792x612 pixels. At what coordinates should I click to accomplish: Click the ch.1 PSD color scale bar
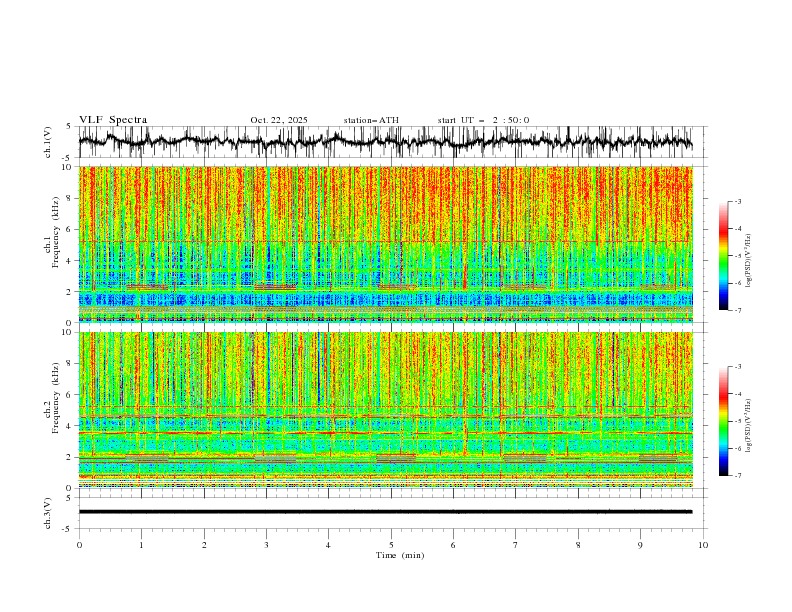click(724, 256)
